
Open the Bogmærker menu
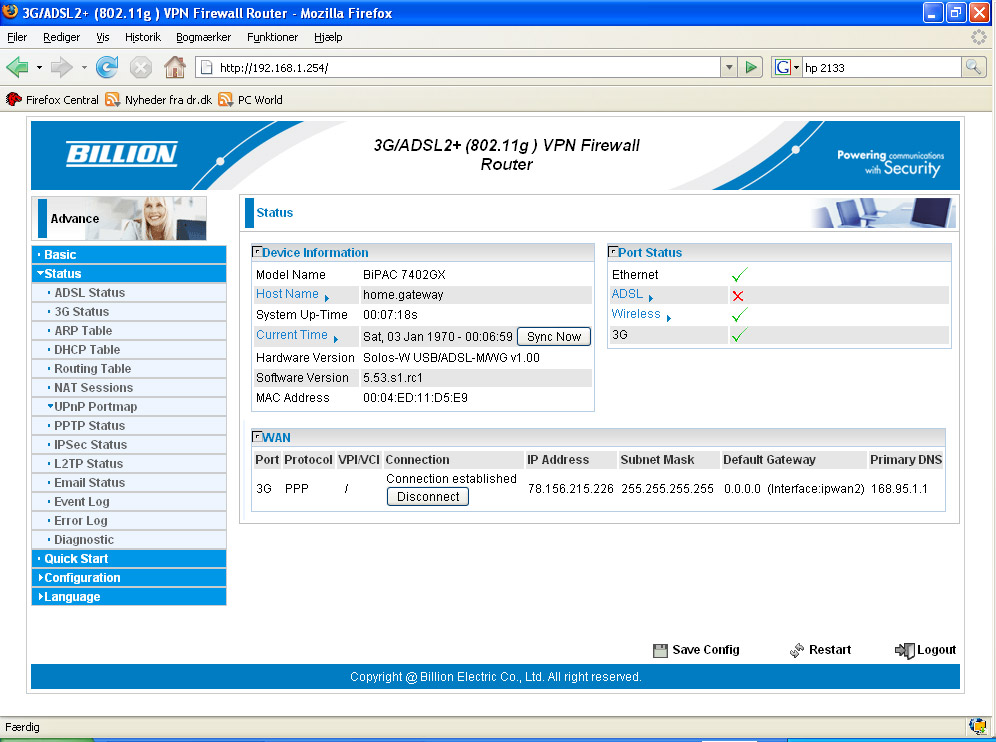(203, 37)
